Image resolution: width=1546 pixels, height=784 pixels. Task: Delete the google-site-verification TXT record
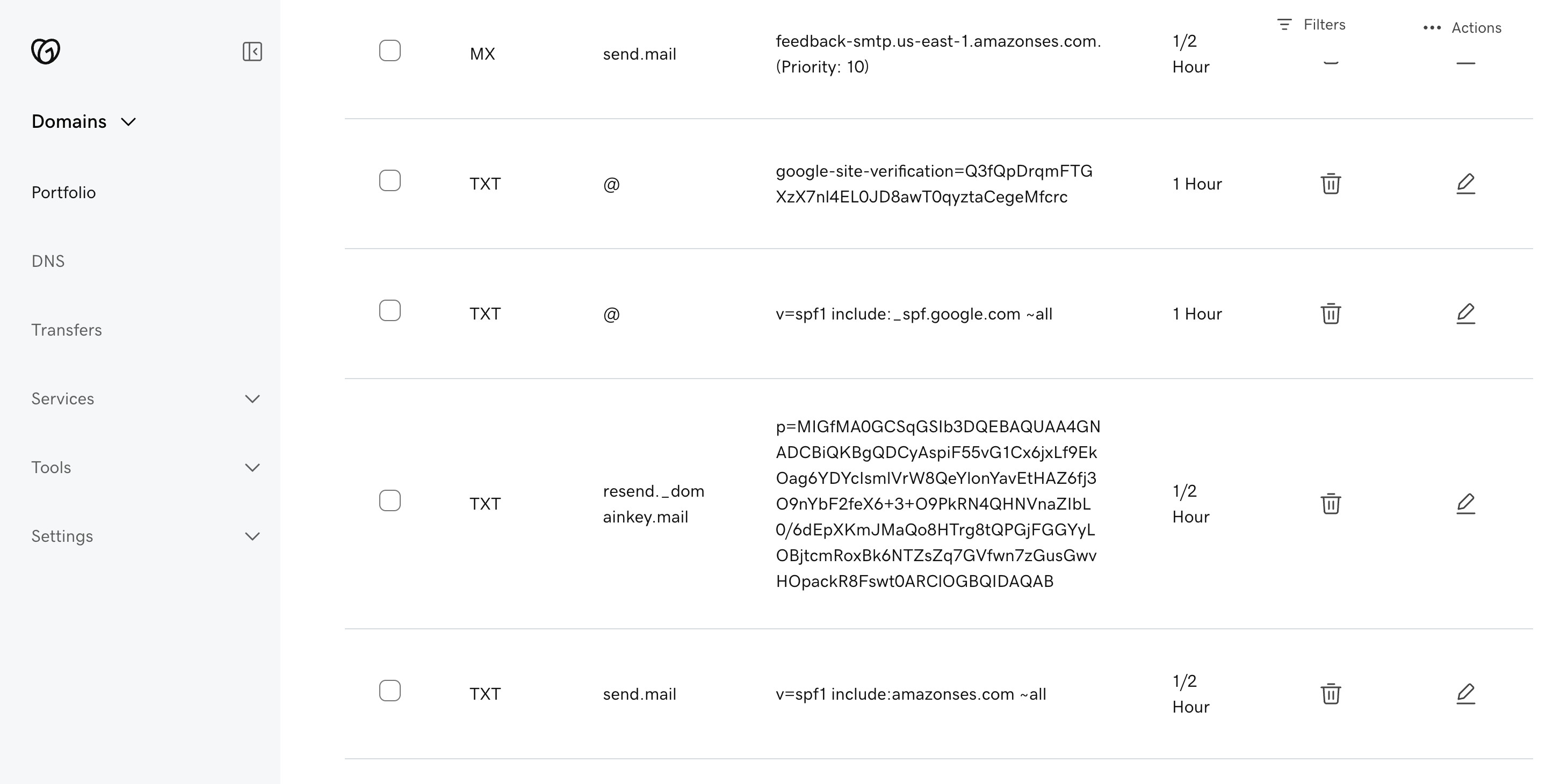[1331, 184]
